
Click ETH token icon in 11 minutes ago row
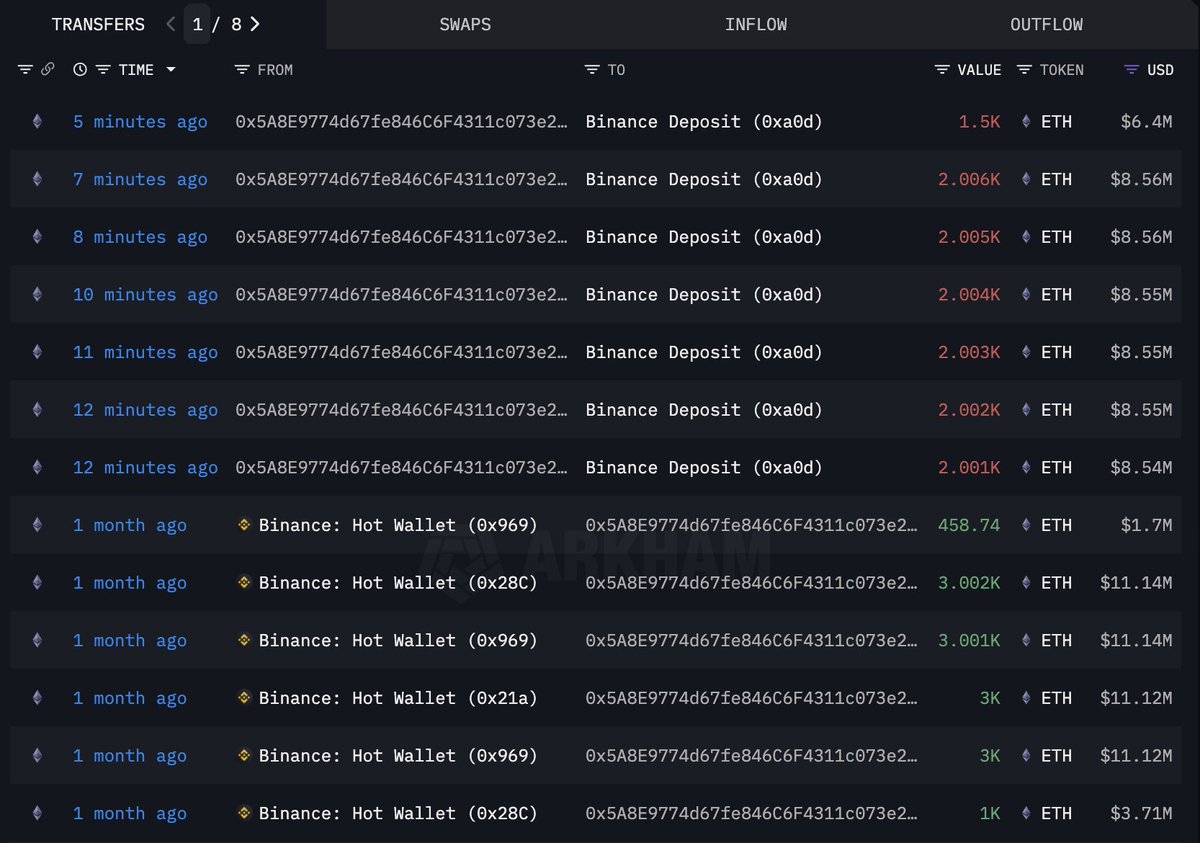(1026, 353)
